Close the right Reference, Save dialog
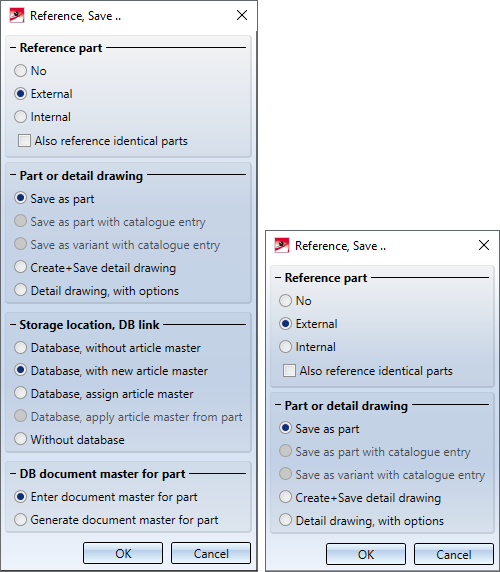 coord(484,245)
